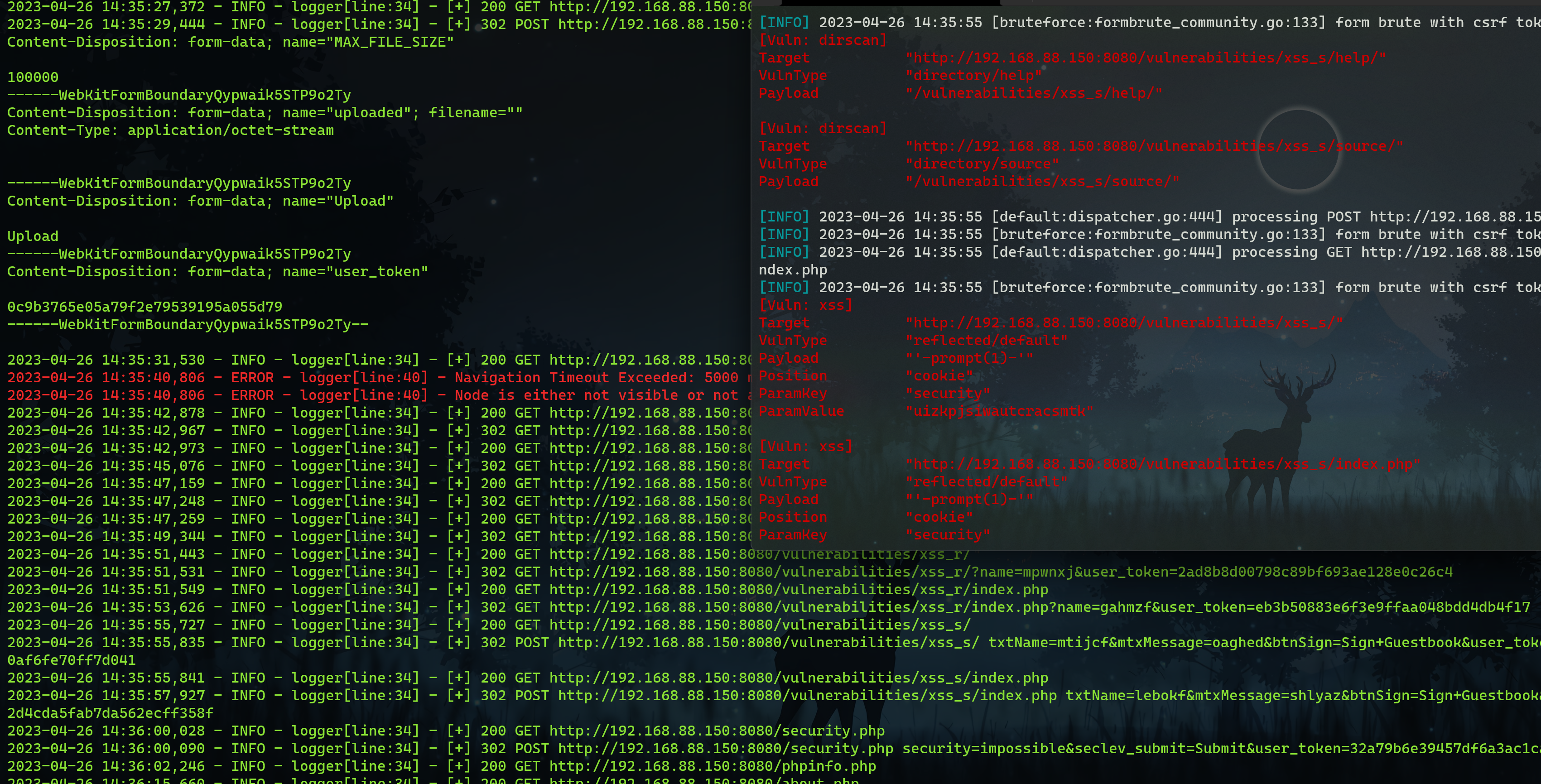1541x784 pixels.
Task: Click the user_token value 0c9b3765e05a79f2e79539195a055d79
Action: click(145, 308)
